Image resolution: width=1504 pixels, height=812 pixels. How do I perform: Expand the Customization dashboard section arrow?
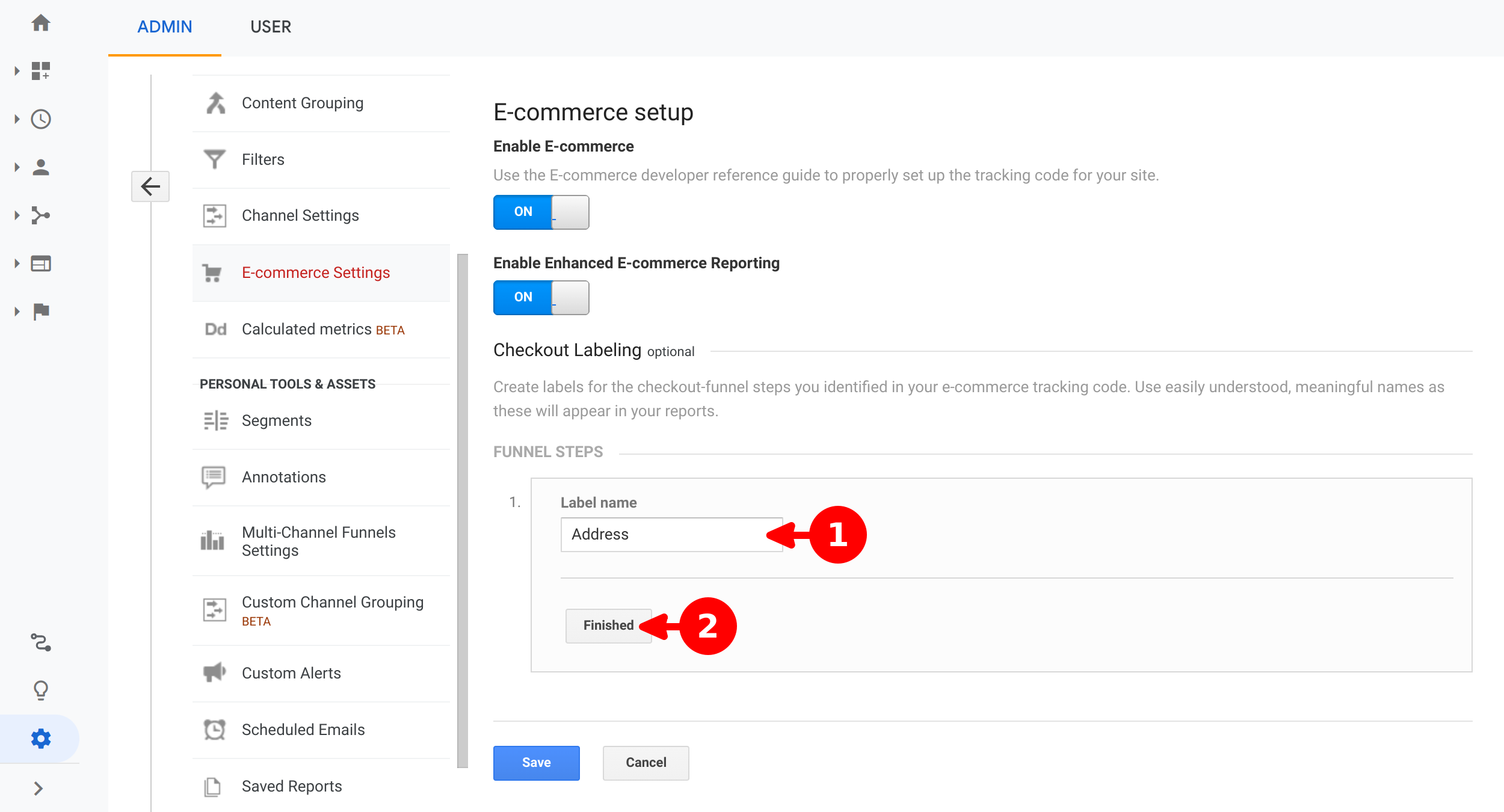pyautogui.click(x=17, y=71)
